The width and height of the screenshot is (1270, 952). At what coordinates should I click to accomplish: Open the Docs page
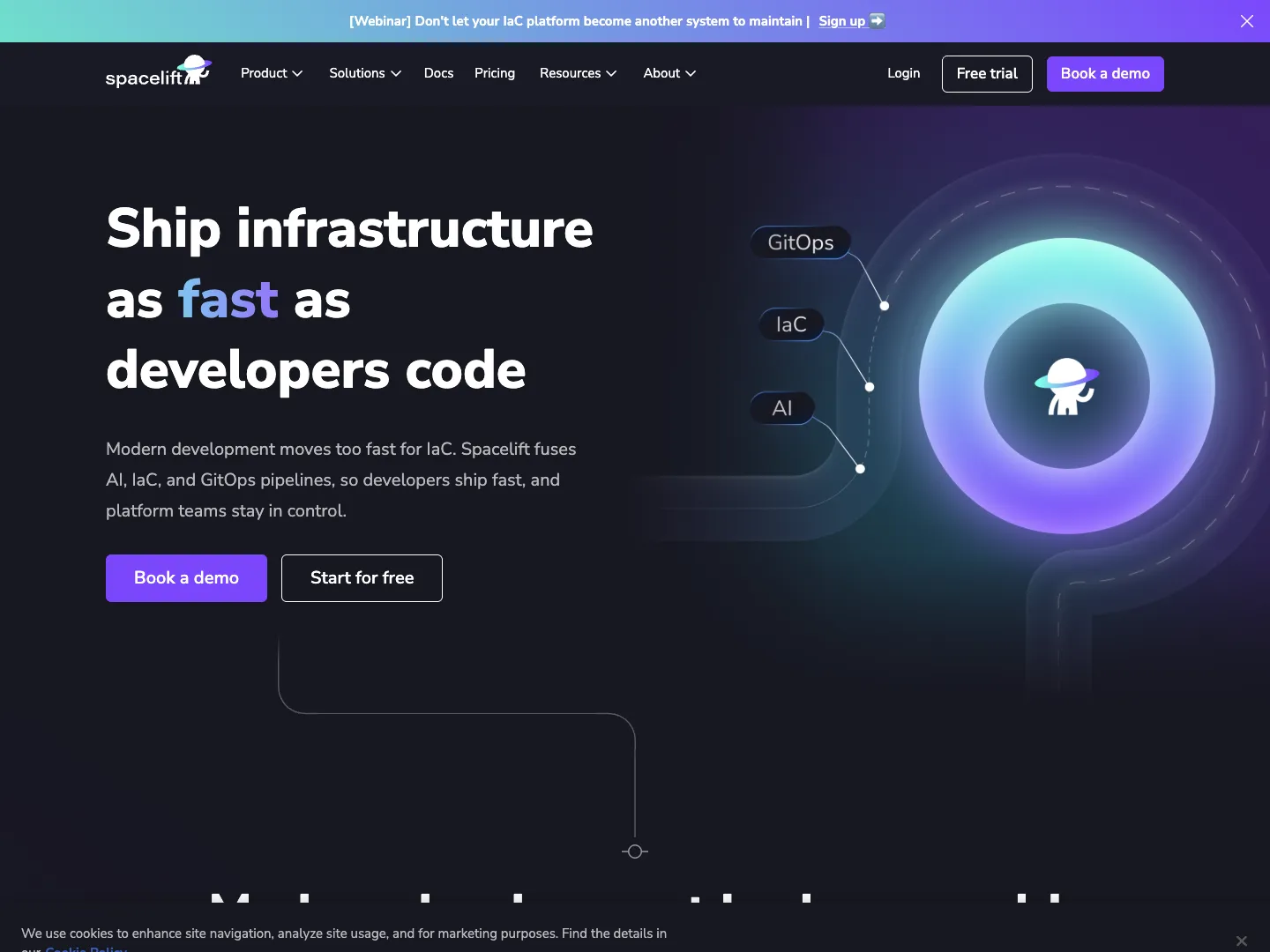pos(438,73)
